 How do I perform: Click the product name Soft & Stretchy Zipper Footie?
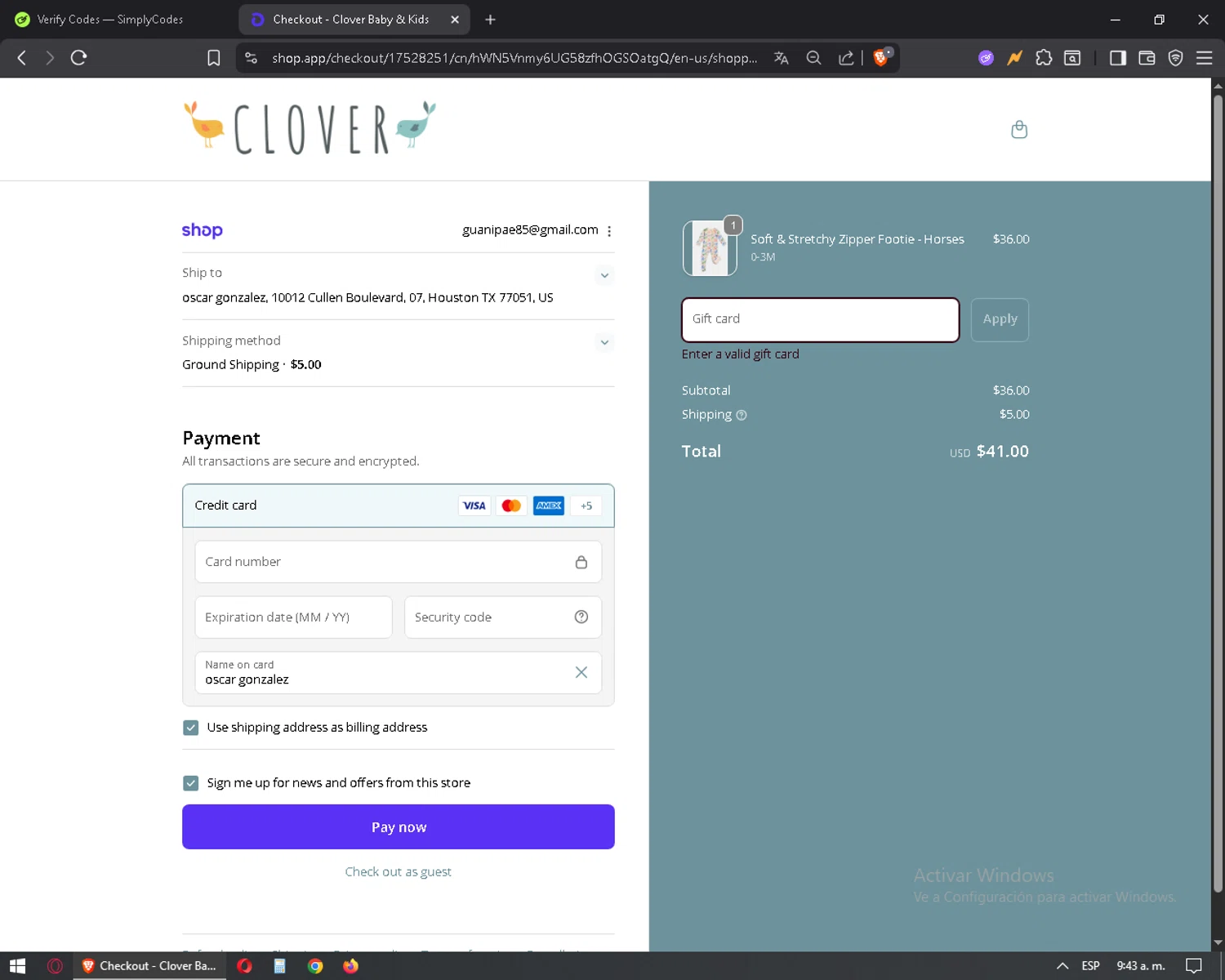(x=857, y=239)
